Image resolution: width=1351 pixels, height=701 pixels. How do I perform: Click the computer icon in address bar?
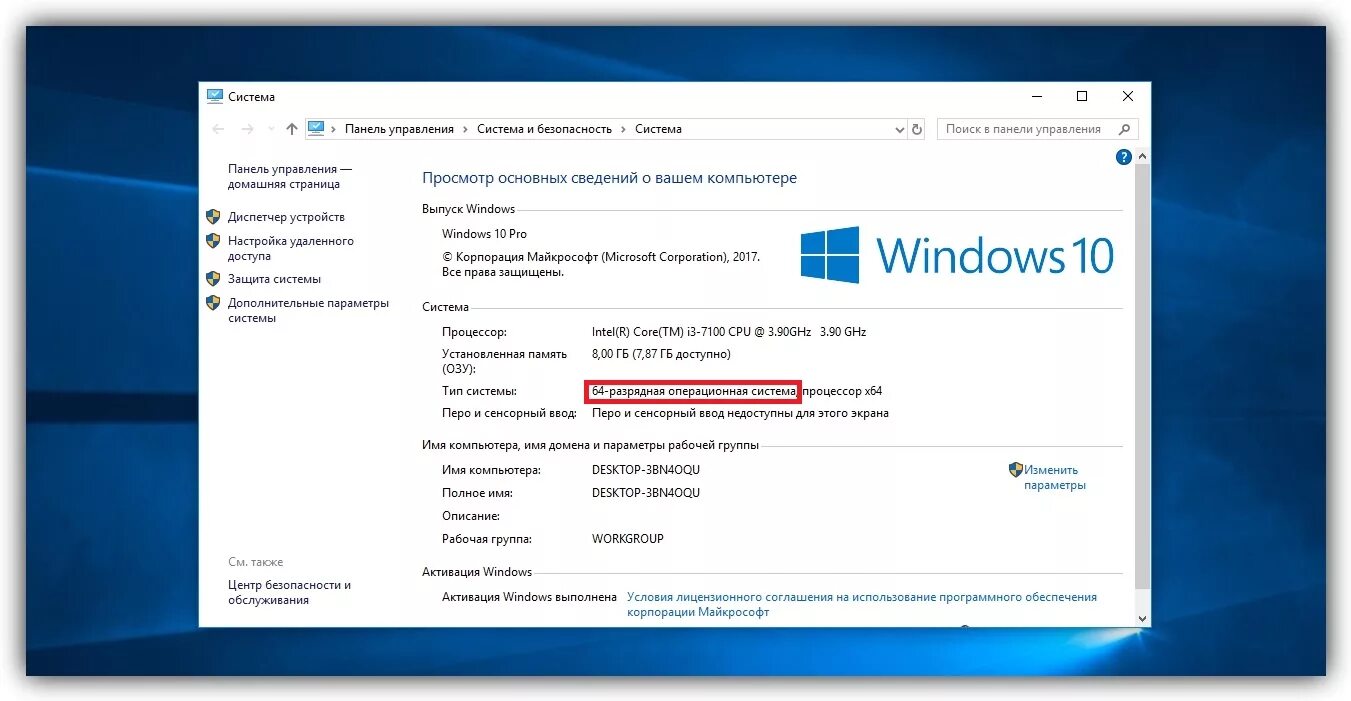click(317, 128)
